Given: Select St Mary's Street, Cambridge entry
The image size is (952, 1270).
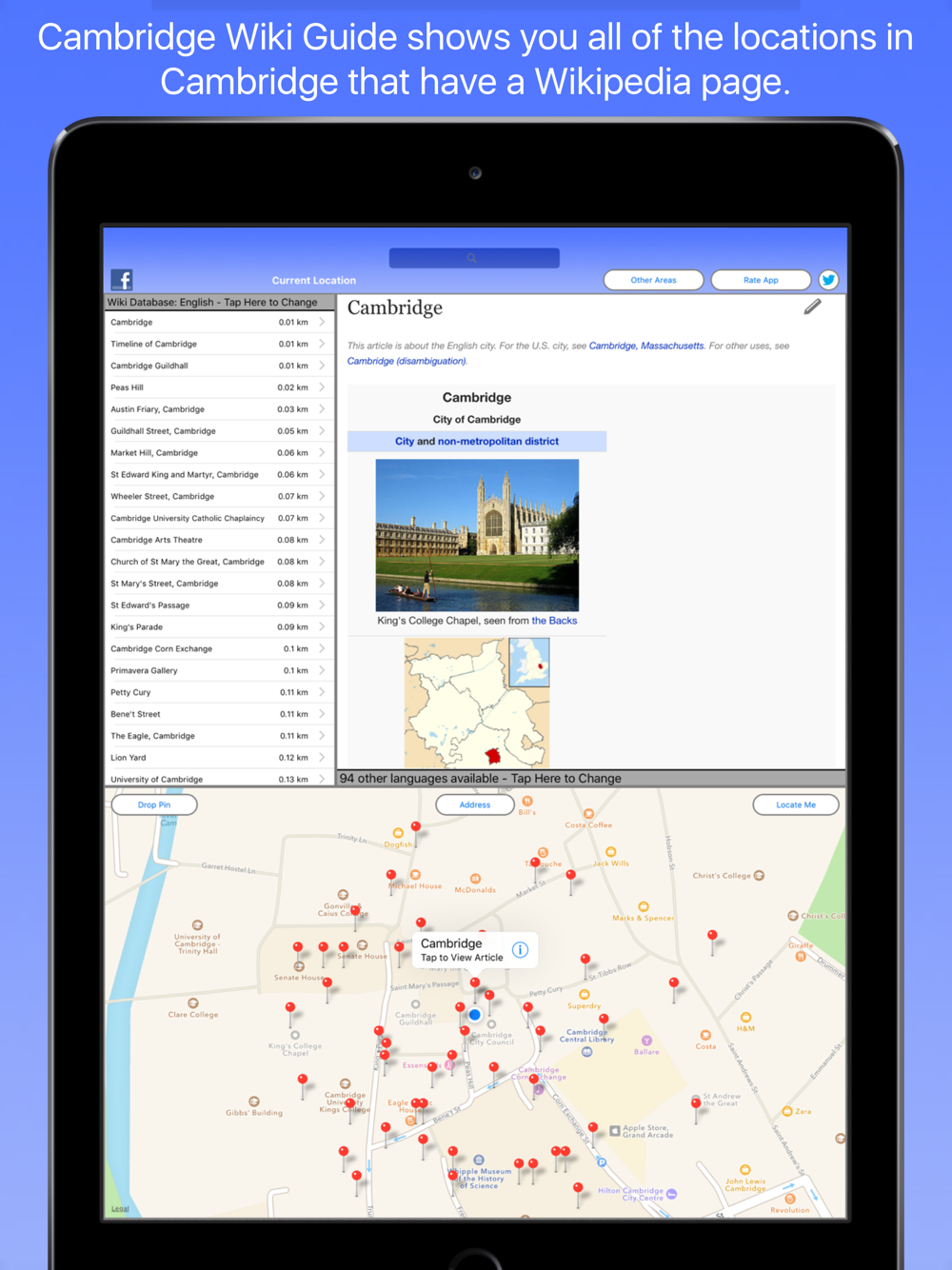Looking at the screenshot, I should coord(218,584).
